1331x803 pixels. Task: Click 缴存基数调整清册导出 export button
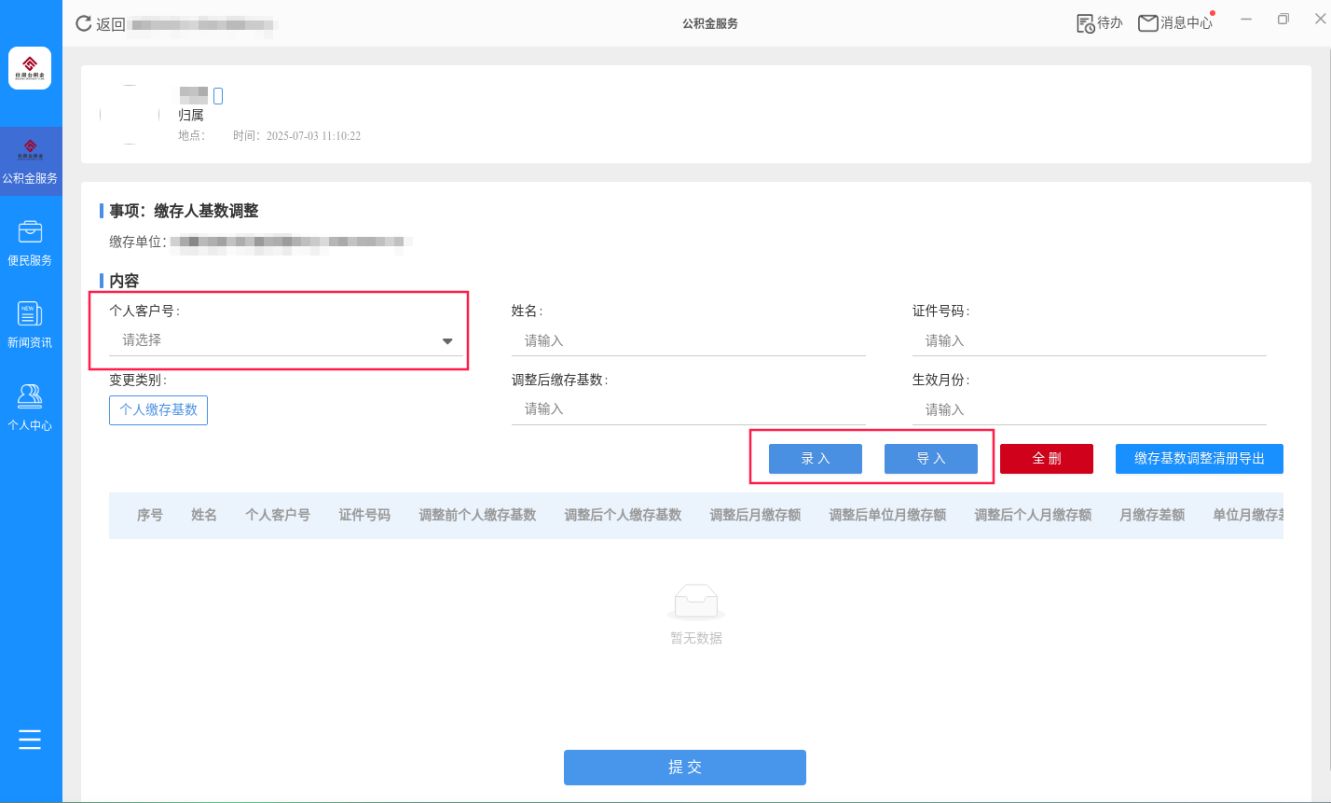[x=1199, y=459]
